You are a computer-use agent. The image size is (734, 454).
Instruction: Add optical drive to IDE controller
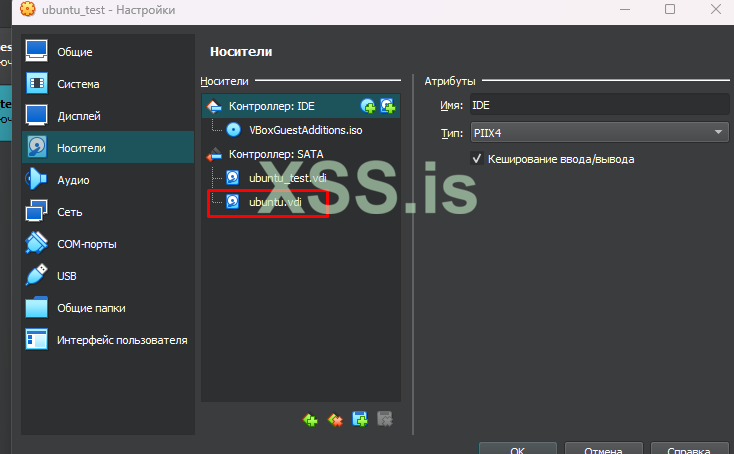pos(368,106)
